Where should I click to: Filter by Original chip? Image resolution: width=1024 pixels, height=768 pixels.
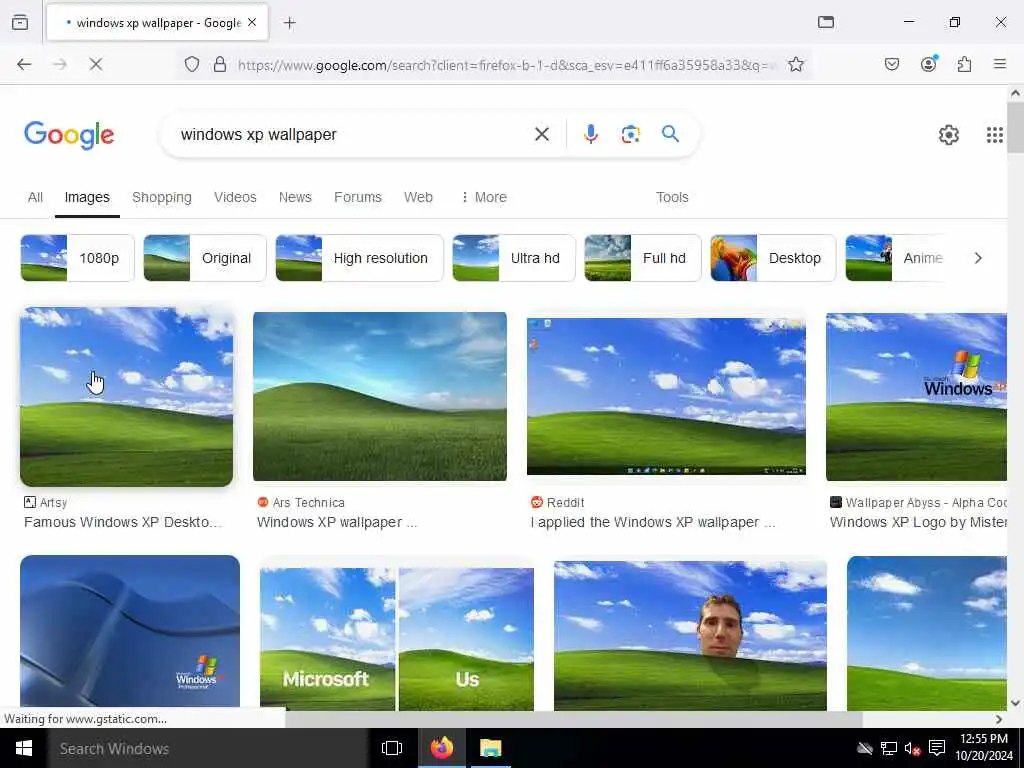[x=205, y=258]
